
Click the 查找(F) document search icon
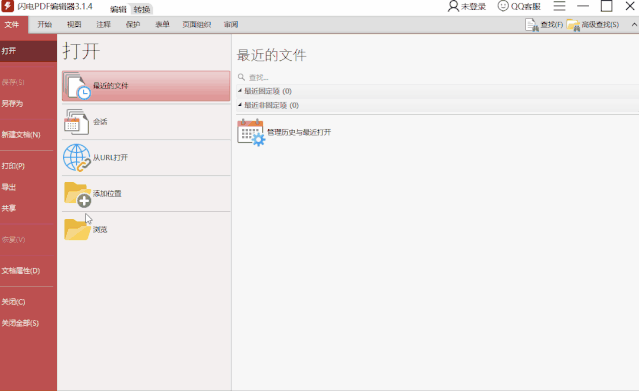click(531, 25)
